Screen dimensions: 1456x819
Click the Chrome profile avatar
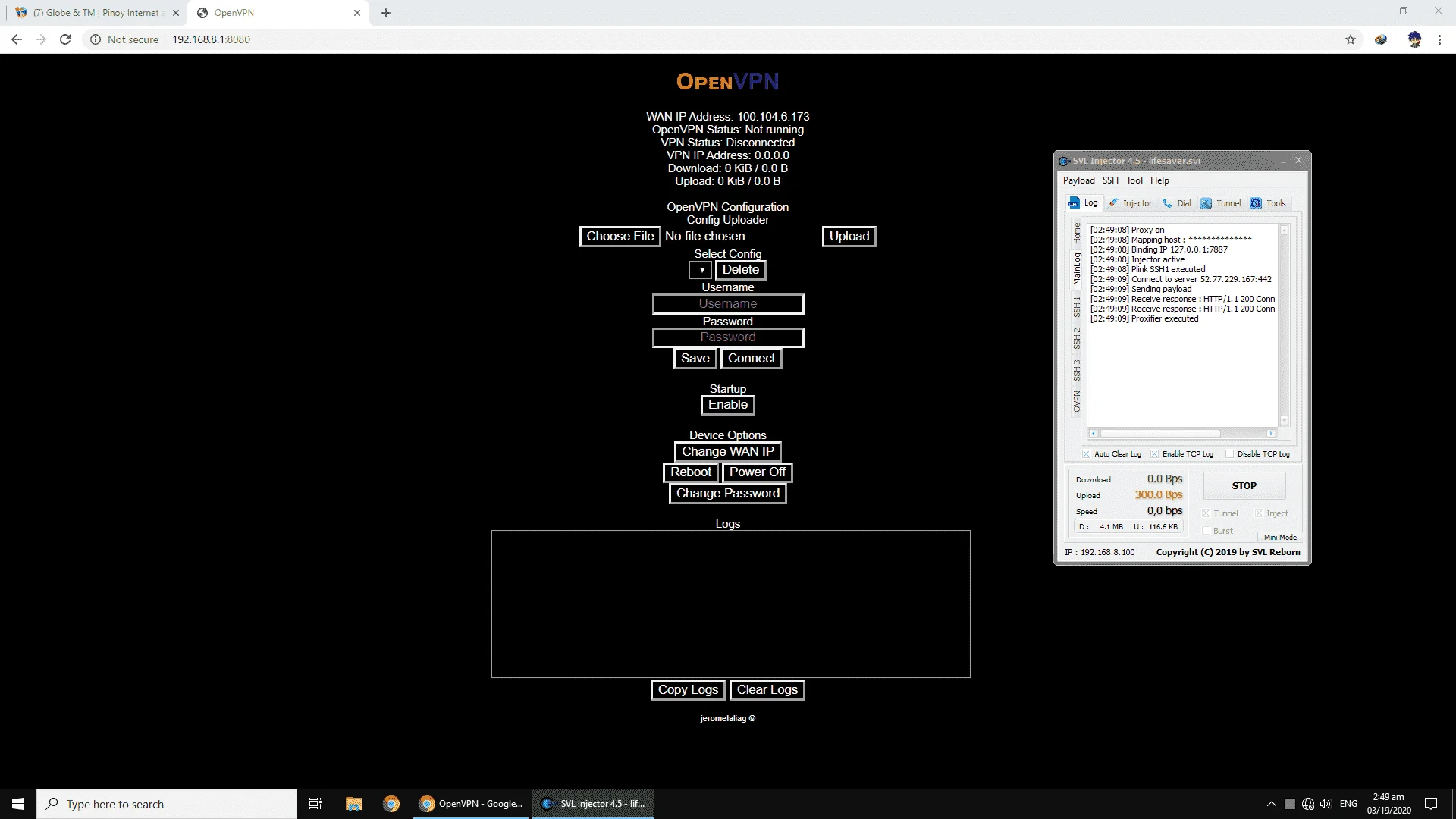(x=1414, y=39)
